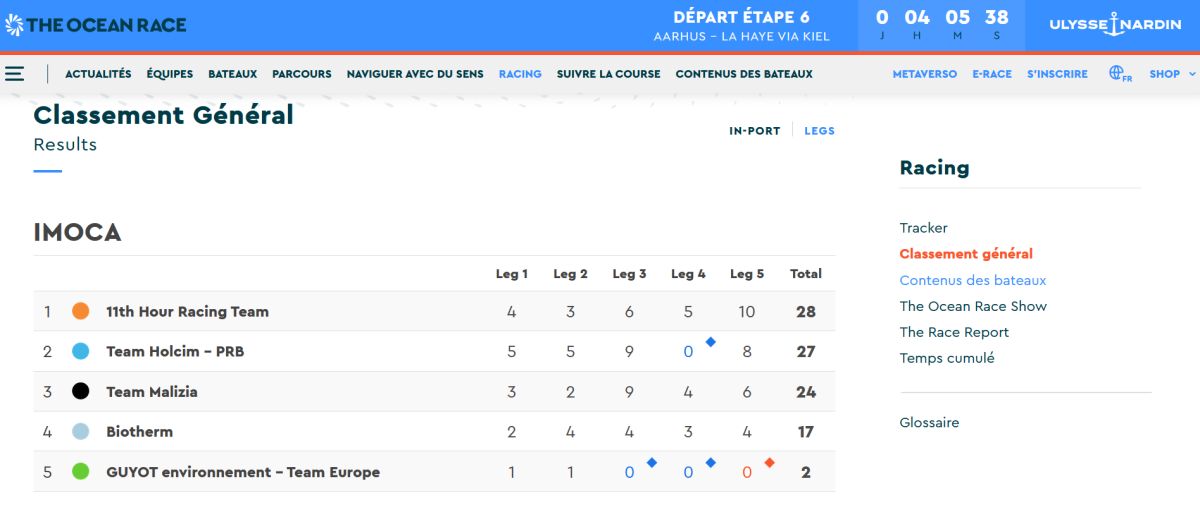Click The Ocean Race logo
This screenshot has width=1200, height=505.
(x=95, y=25)
